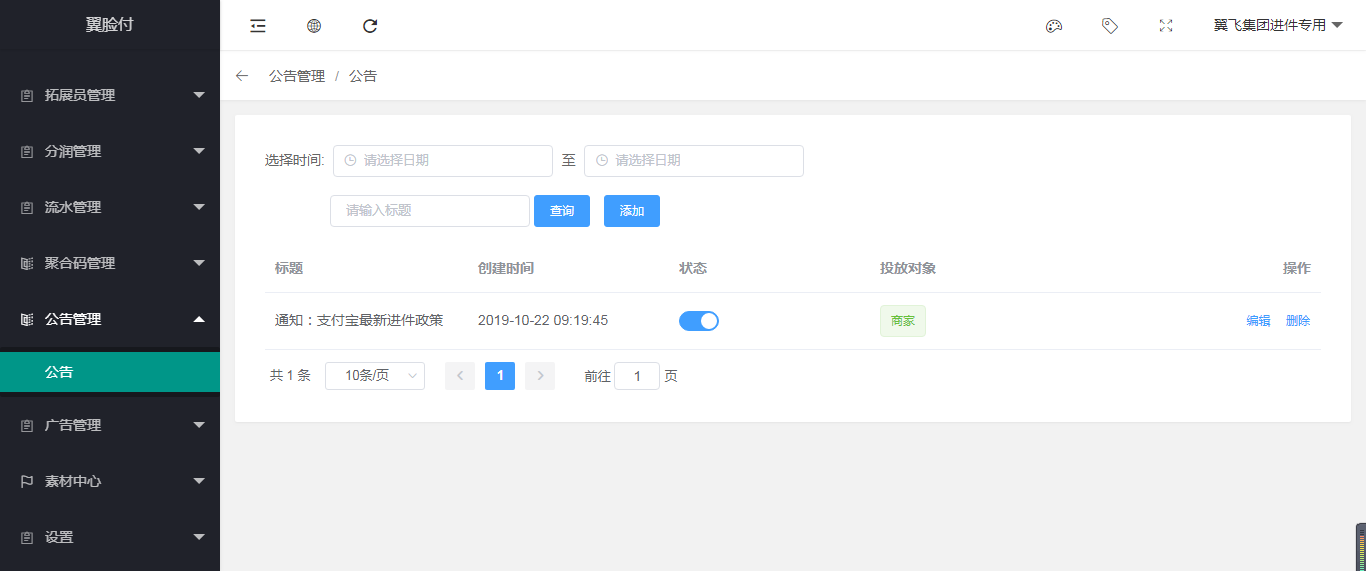1366x571 pixels.
Task: Go back using the breadcrumb arrow
Action: (x=242, y=76)
